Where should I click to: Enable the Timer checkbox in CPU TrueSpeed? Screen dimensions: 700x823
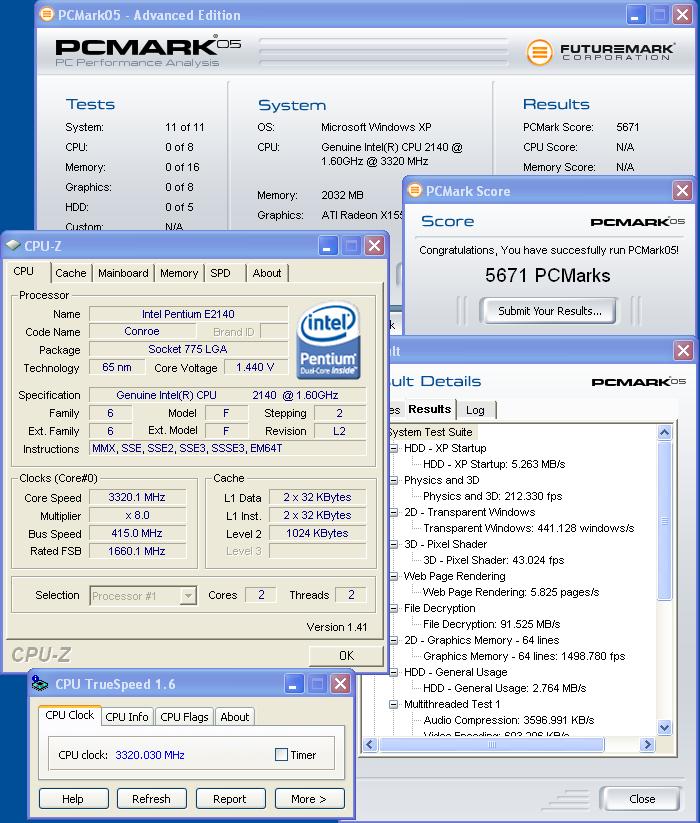281,754
